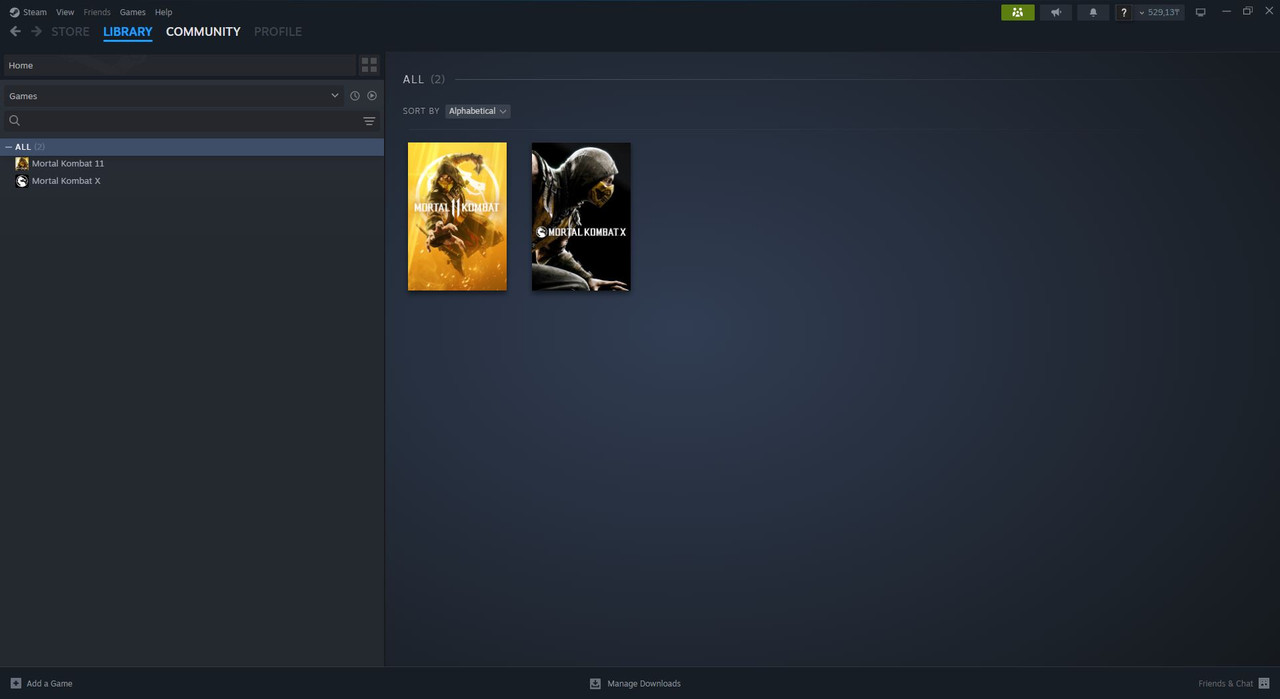Toggle ready-to-play filter icon

372,96
